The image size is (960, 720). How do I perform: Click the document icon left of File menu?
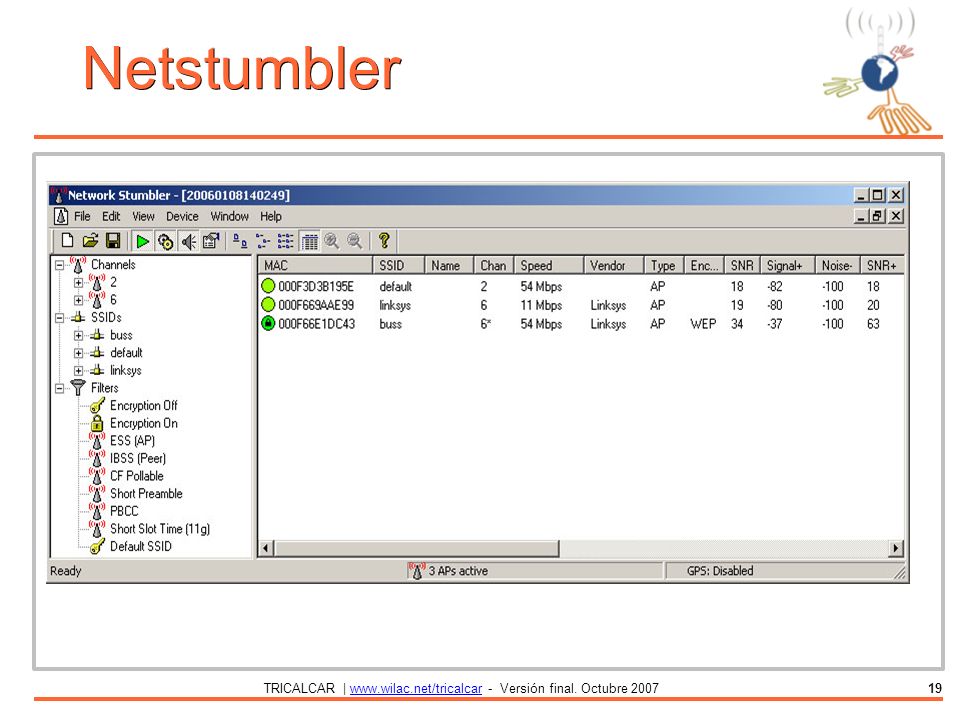point(61,216)
